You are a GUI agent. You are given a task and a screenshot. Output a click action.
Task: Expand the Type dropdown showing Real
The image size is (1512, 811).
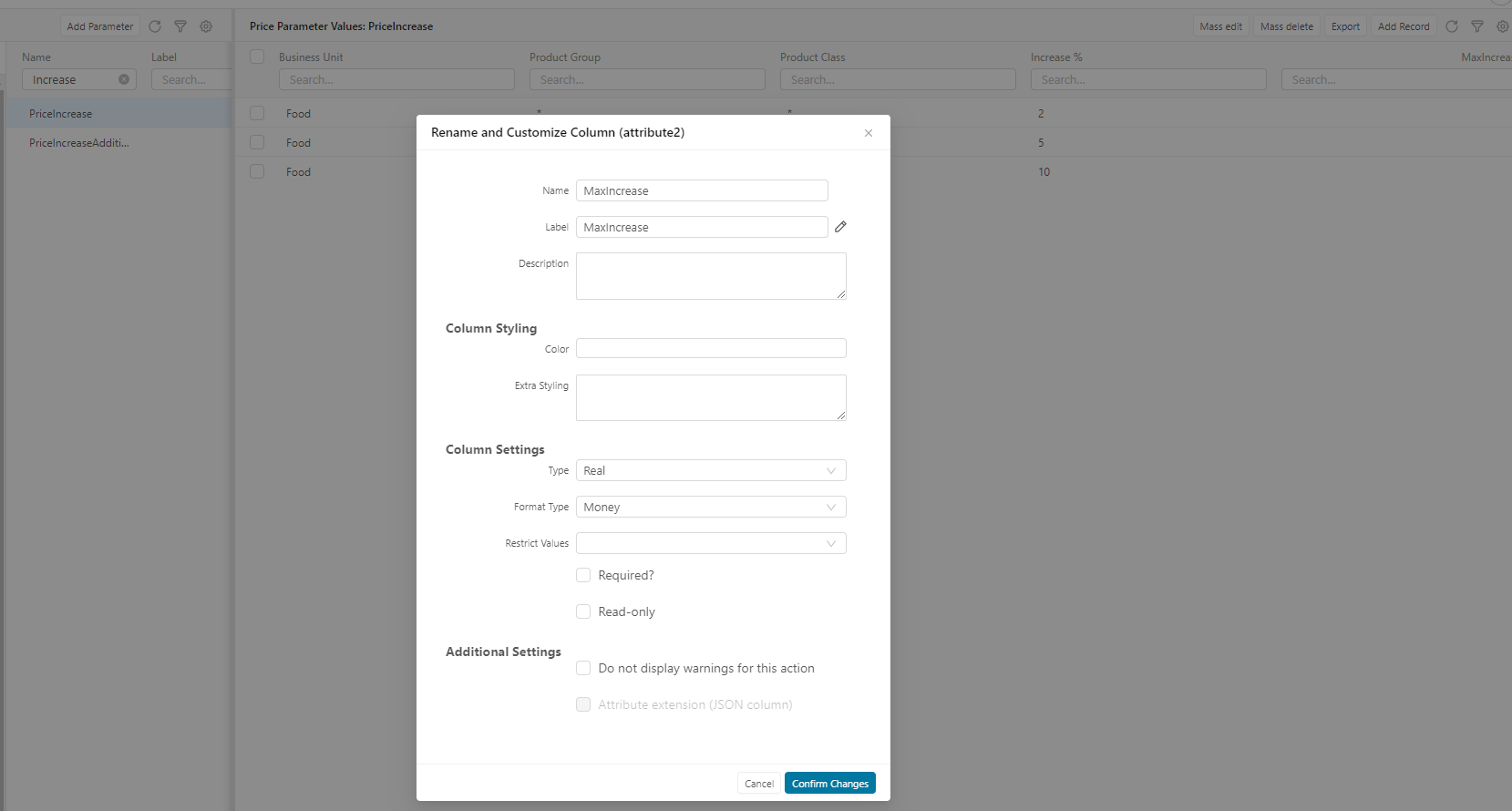click(711, 470)
